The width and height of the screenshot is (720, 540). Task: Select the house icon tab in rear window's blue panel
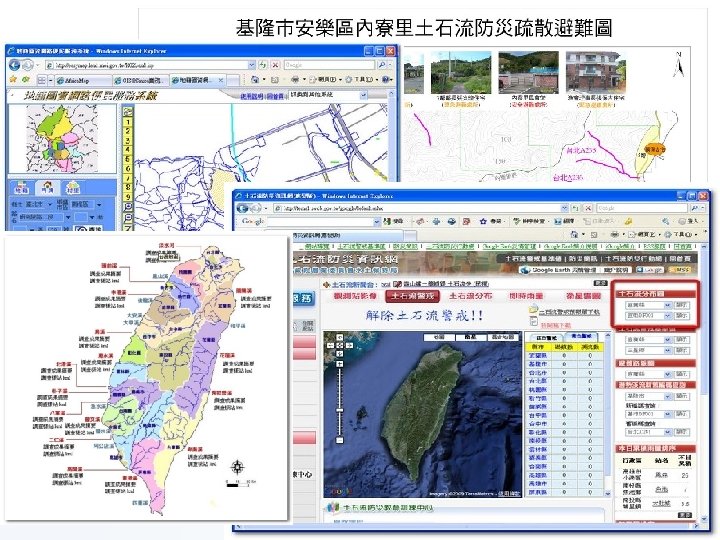click(x=48, y=188)
